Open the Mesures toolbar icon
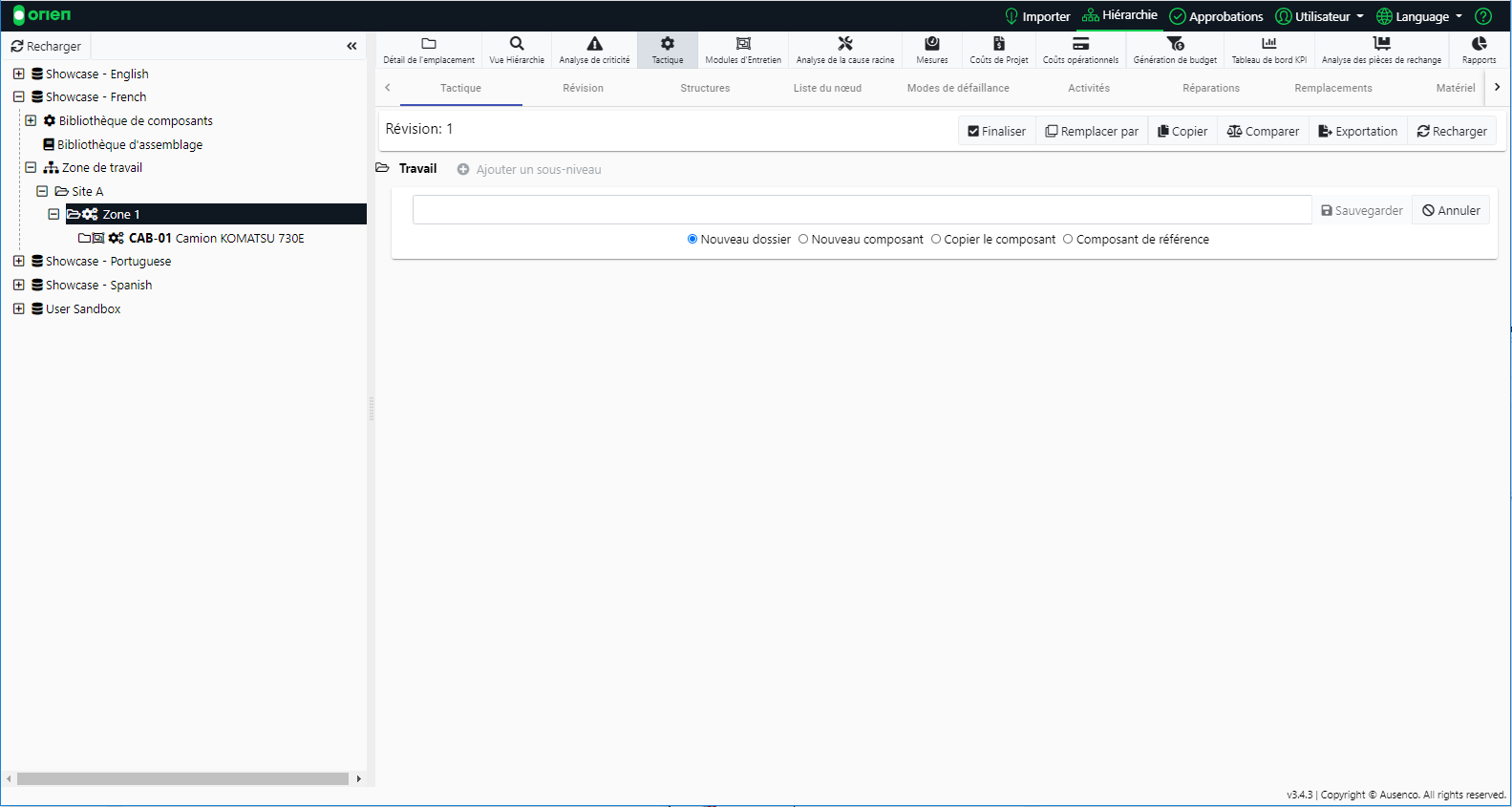 pyautogui.click(x=932, y=50)
